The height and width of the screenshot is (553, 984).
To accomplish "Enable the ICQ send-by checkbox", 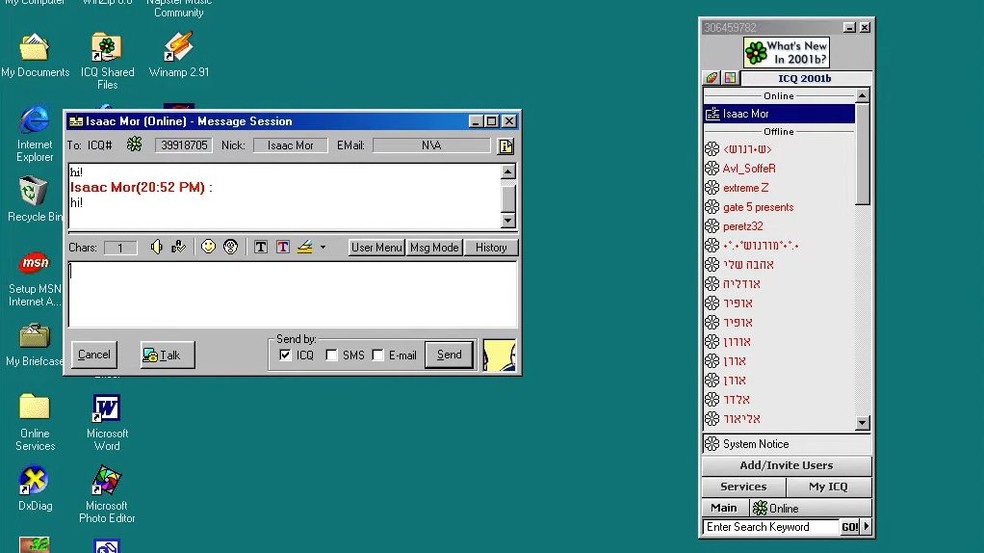I will 285,355.
